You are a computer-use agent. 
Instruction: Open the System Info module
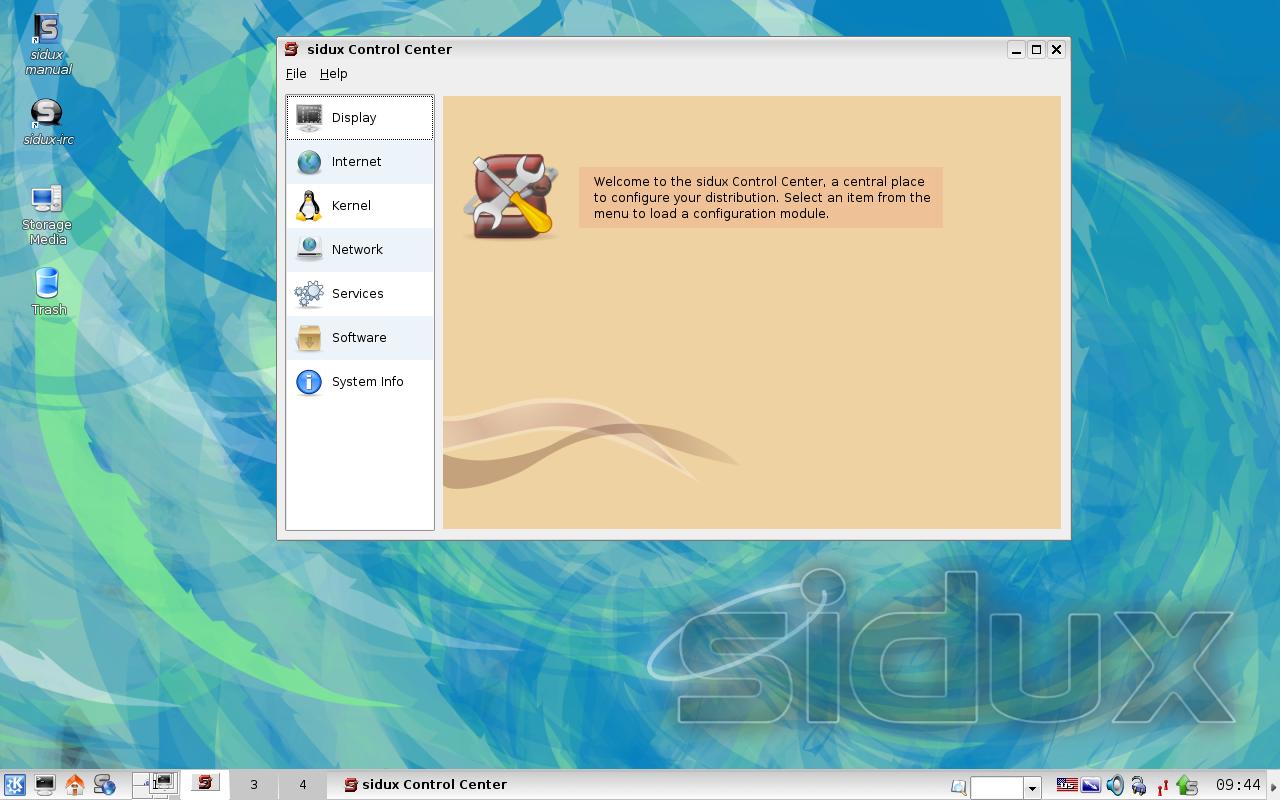(359, 381)
